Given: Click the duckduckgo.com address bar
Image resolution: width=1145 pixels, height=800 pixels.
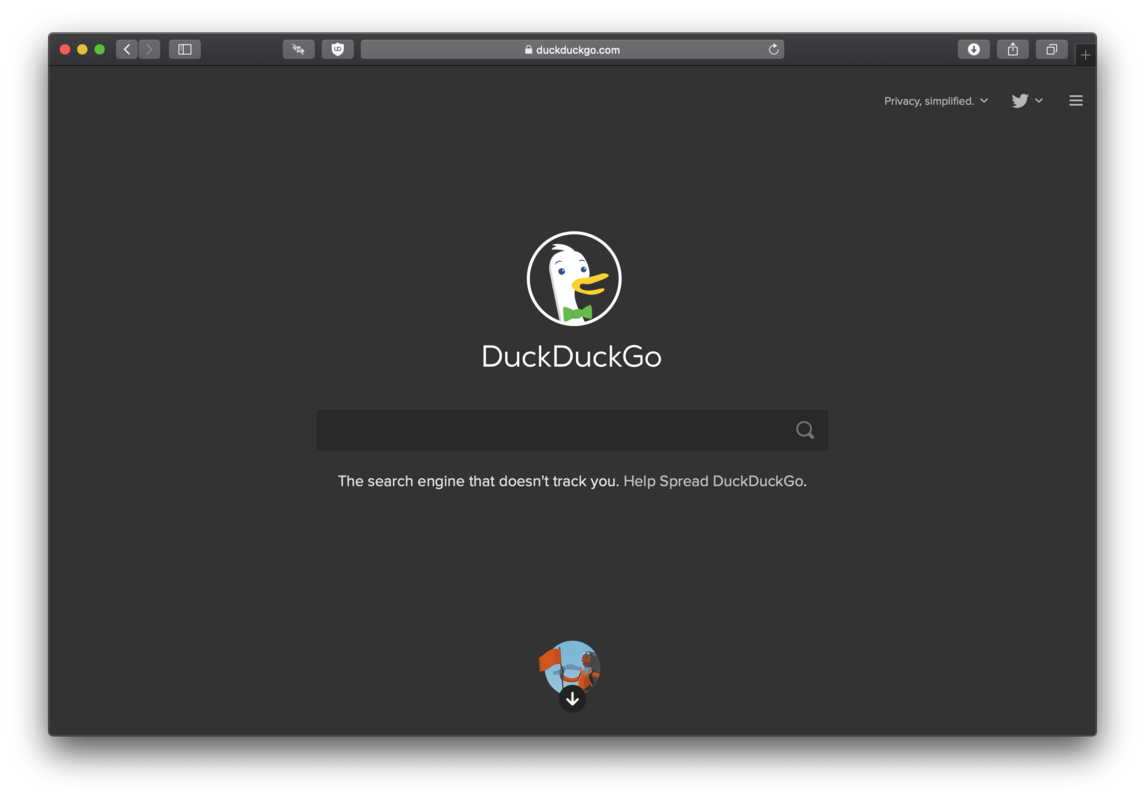Looking at the screenshot, I should 572,50.
